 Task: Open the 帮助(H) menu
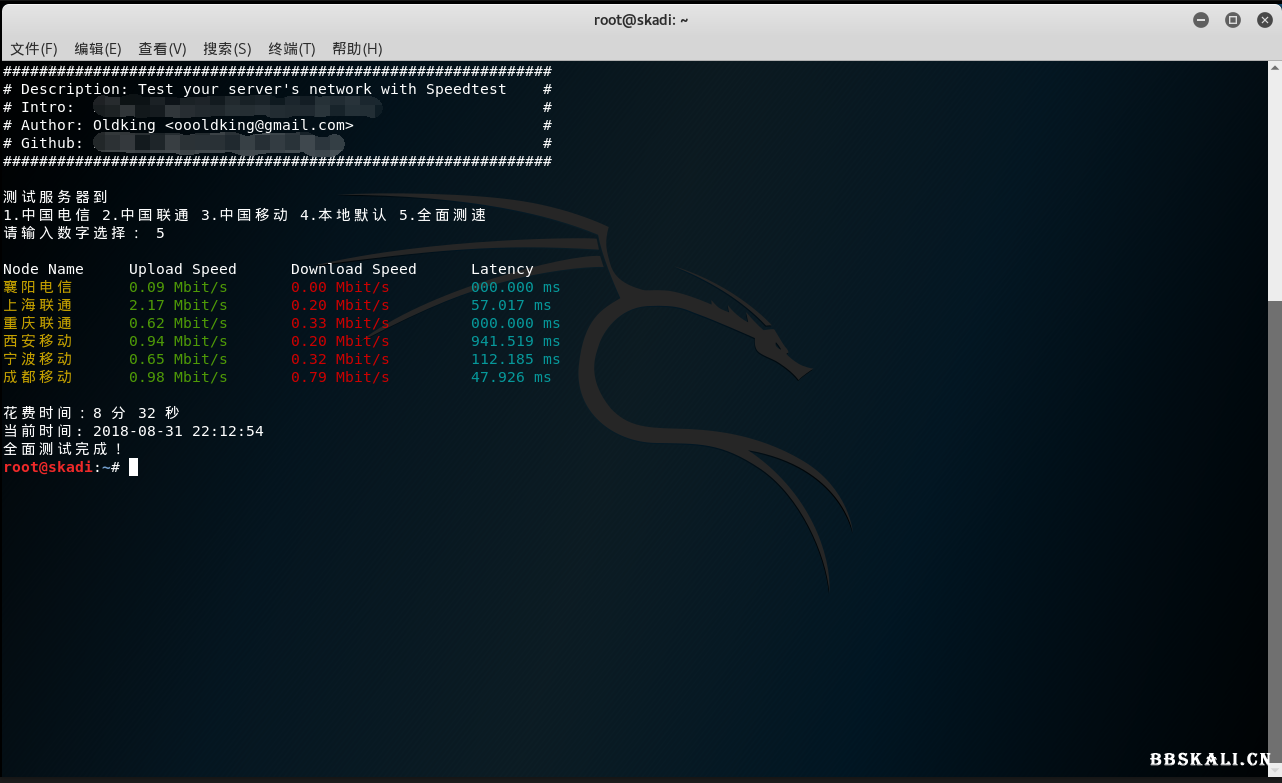[357, 49]
